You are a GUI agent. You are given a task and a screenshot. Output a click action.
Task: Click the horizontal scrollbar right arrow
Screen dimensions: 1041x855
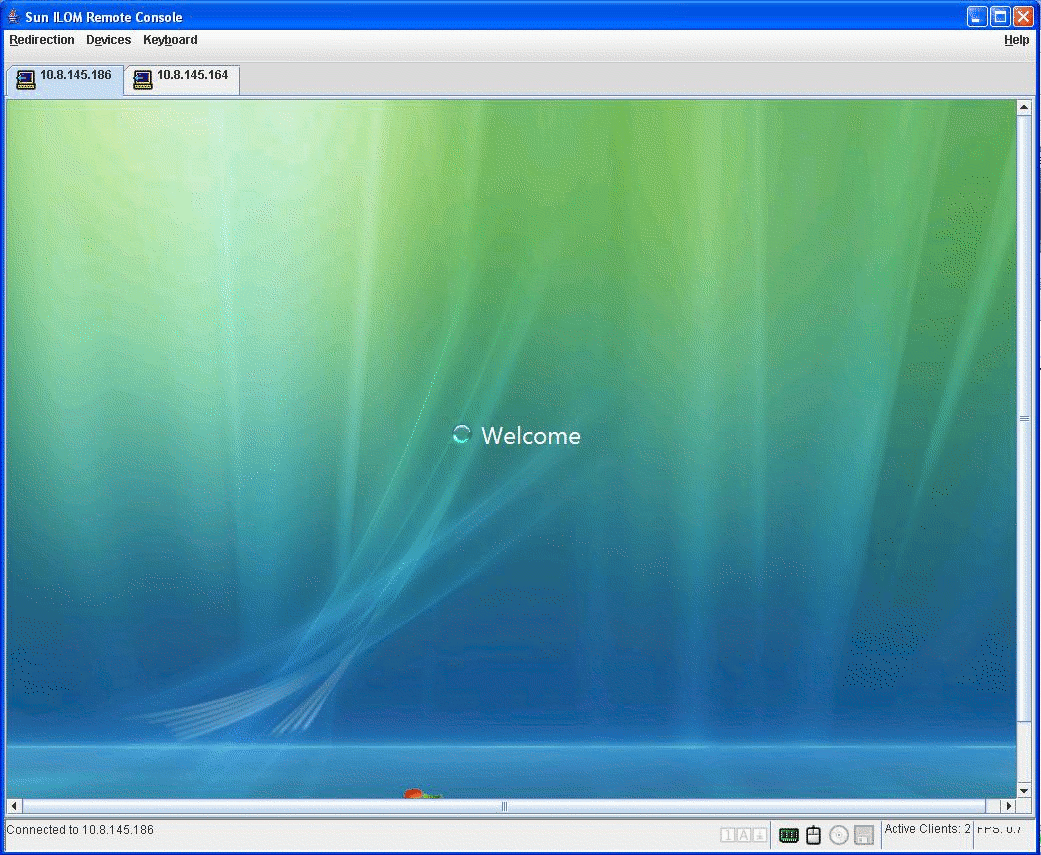[1010, 806]
